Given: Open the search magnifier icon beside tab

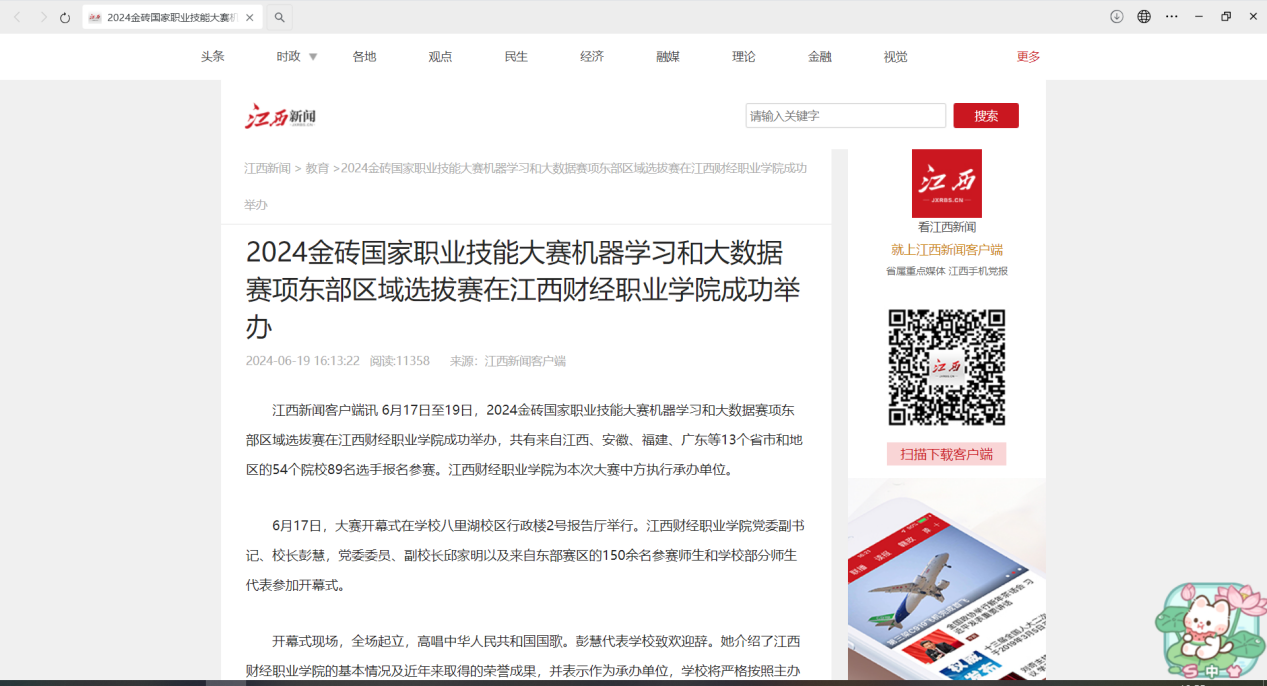Looking at the screenshot, I should coord(280,17).
